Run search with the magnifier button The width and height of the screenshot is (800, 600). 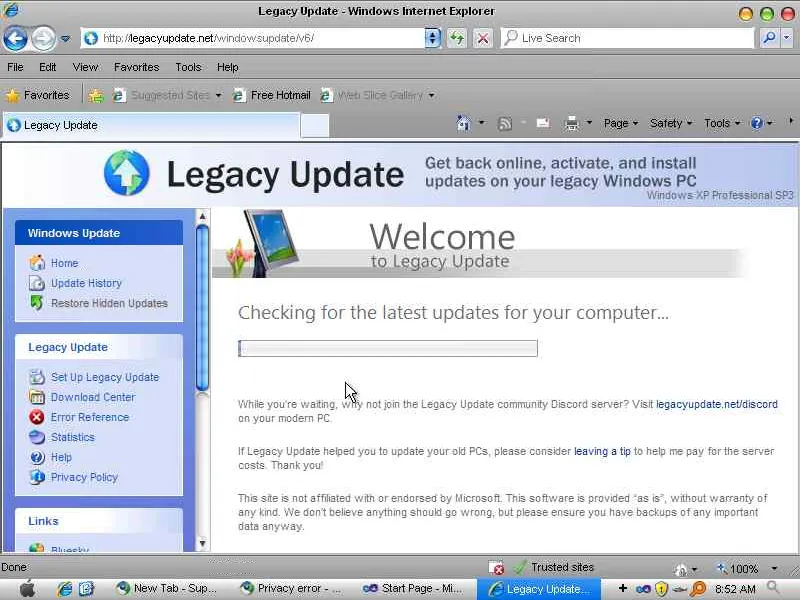769,38
